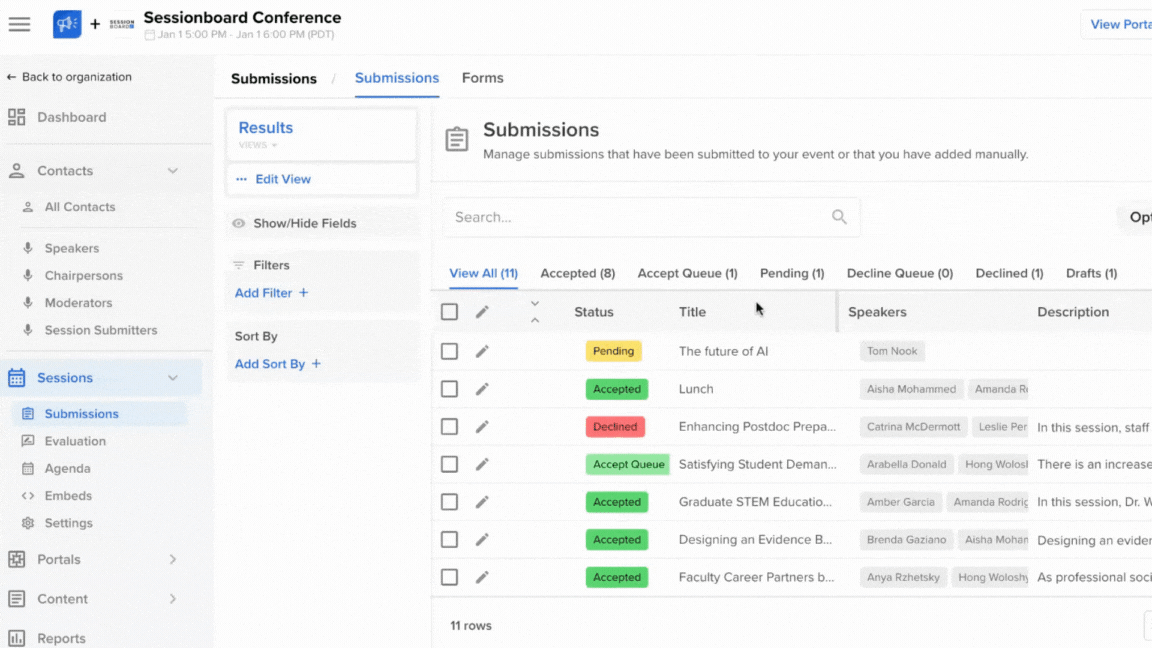Expand the Portals sidebar section
The height and width of the screenshot is (648, 1152).
173,560
